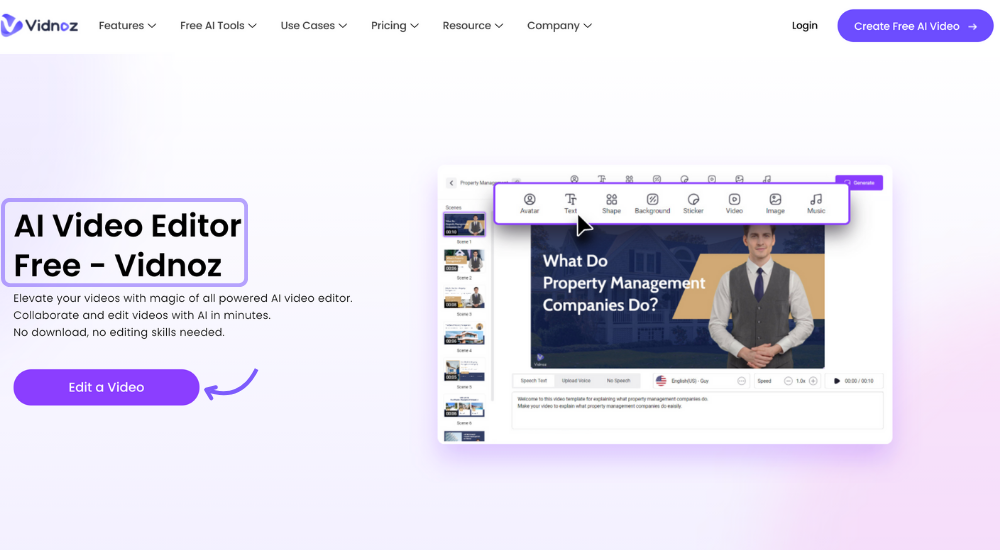Open the Scene 3 thumbnail
The width and height of the screenshot is (1000, 550).
coord(464,297)
